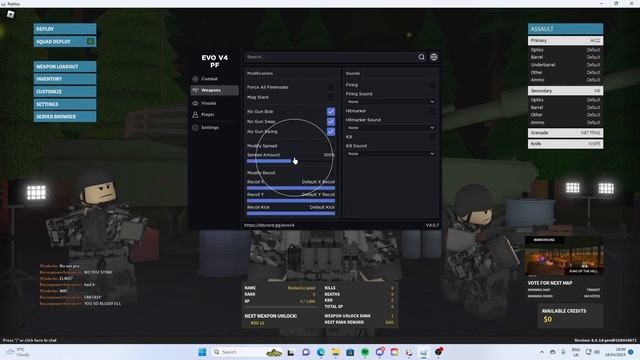Adjust the Recoil Y slider
This screenshot has height=360, width=640.
pos(291,200)
